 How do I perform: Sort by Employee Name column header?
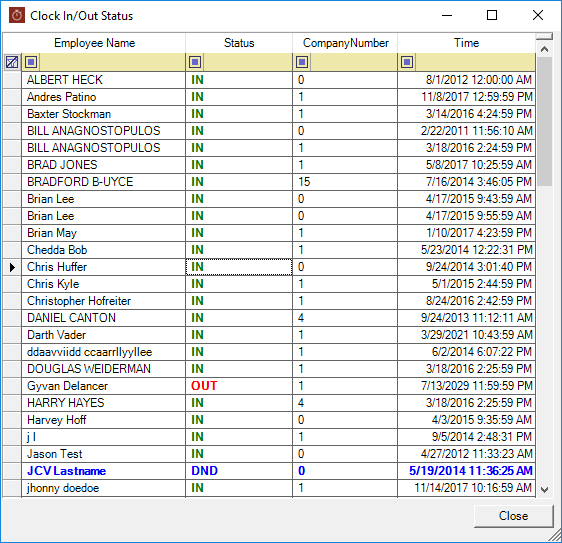[94, 43]
